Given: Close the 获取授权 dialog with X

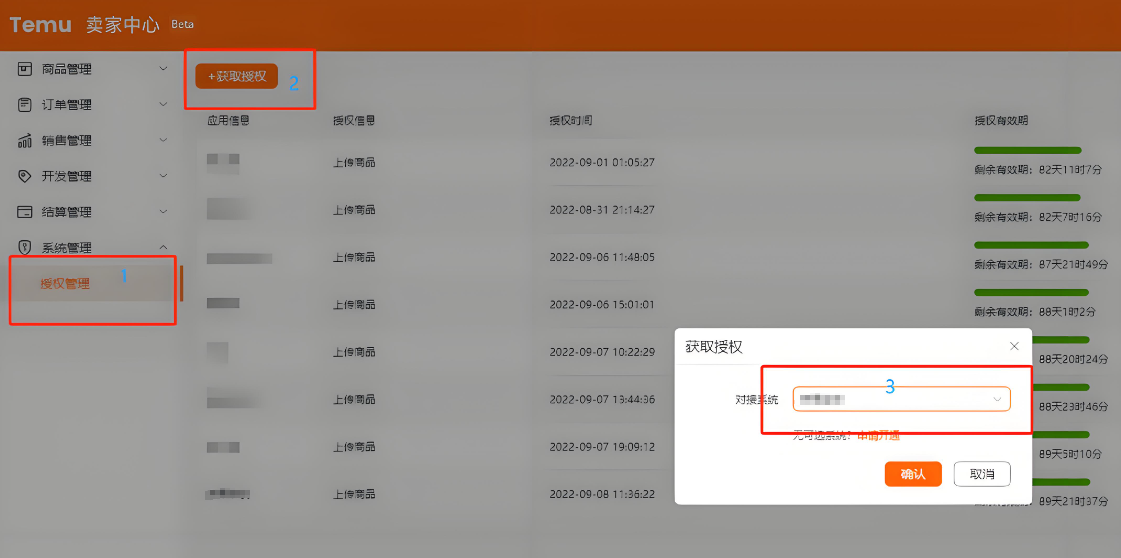Looking at the screenshot, I should pyautogui.click(x=1014, y=346).
